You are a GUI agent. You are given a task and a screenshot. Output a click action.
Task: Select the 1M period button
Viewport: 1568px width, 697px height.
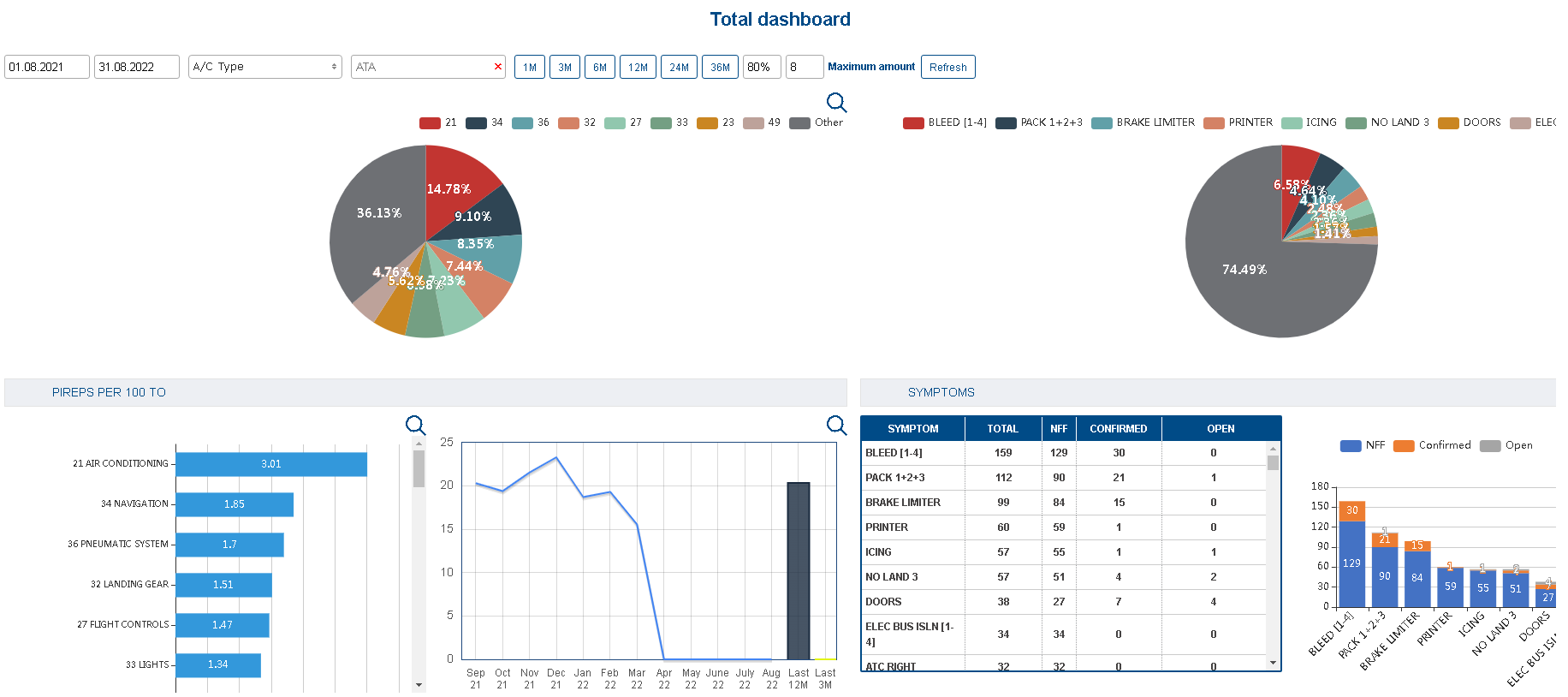pyautogui.click(x=530, y=67)
